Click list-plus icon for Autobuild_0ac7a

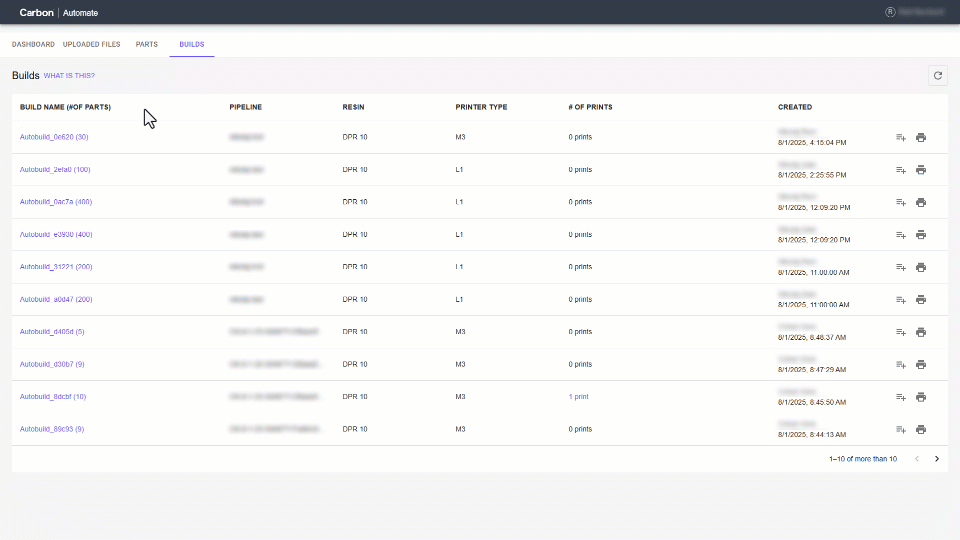pyautogui.click(x=901, y=202)
